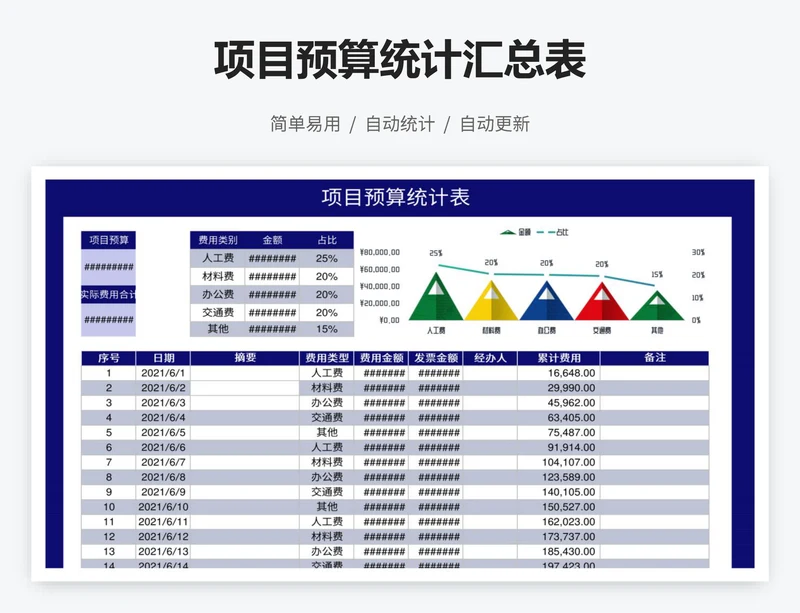Screen dimensions: 800x613
Task: Select the 人工费 cell in summary table
Action: tap(218, 258)
